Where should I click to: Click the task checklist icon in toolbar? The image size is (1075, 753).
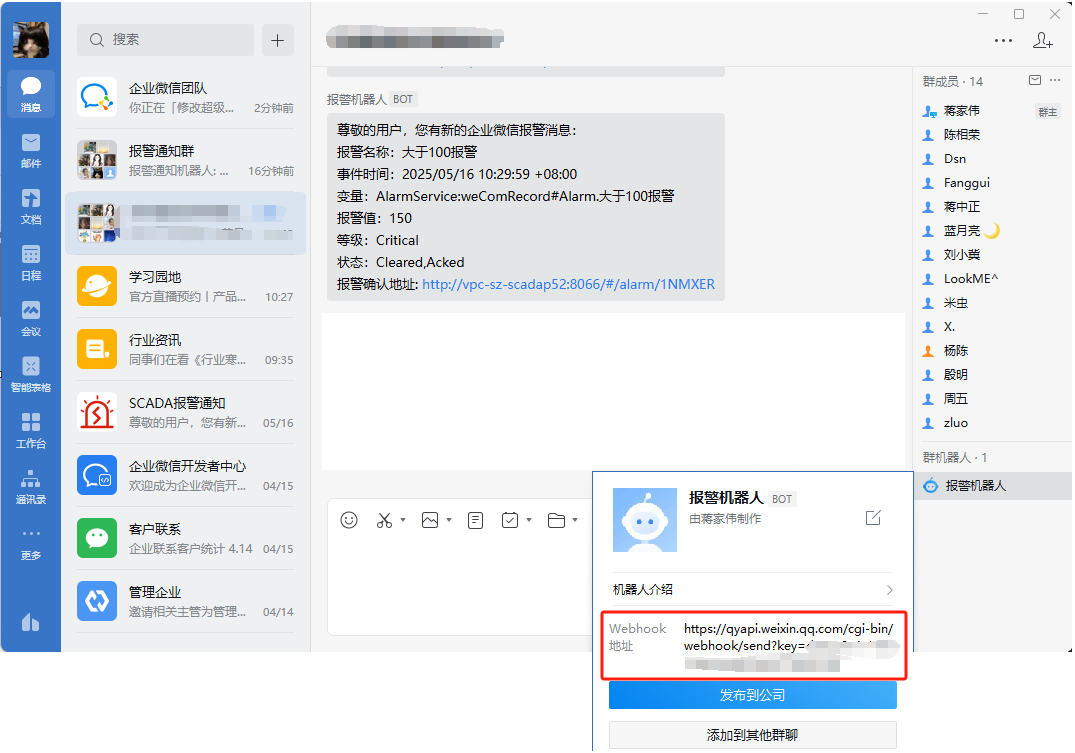point(508,520)
